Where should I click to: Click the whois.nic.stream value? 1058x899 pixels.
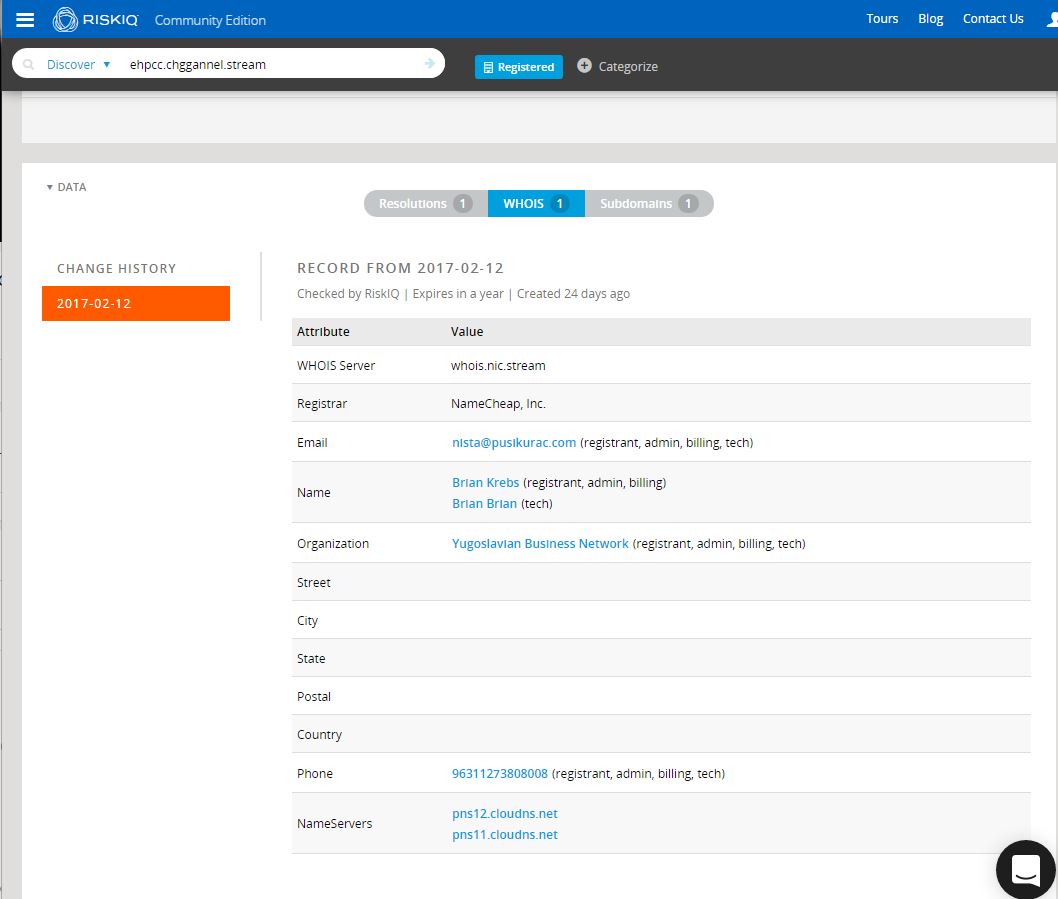click(498, 365)
